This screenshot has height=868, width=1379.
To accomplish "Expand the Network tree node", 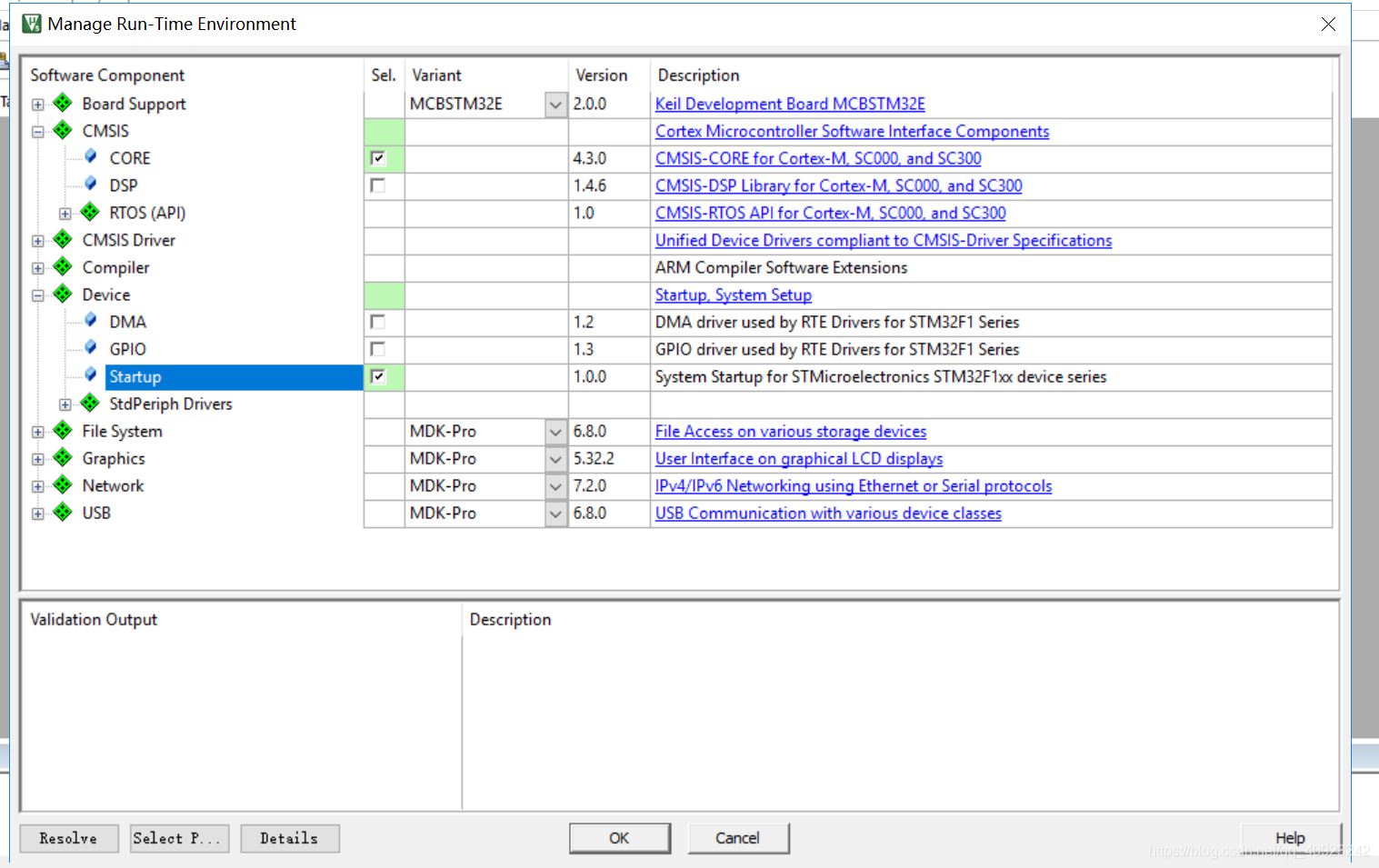I will tap(38, 486).
